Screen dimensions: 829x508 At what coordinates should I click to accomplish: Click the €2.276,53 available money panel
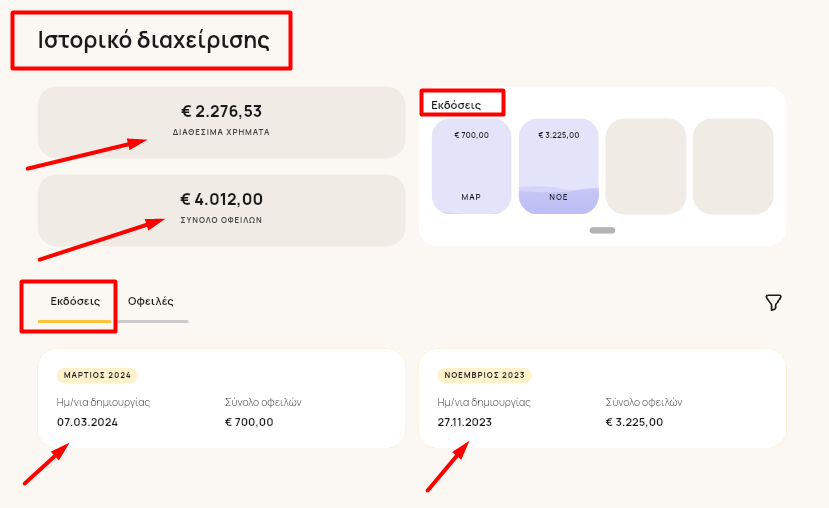click(222, 122)
